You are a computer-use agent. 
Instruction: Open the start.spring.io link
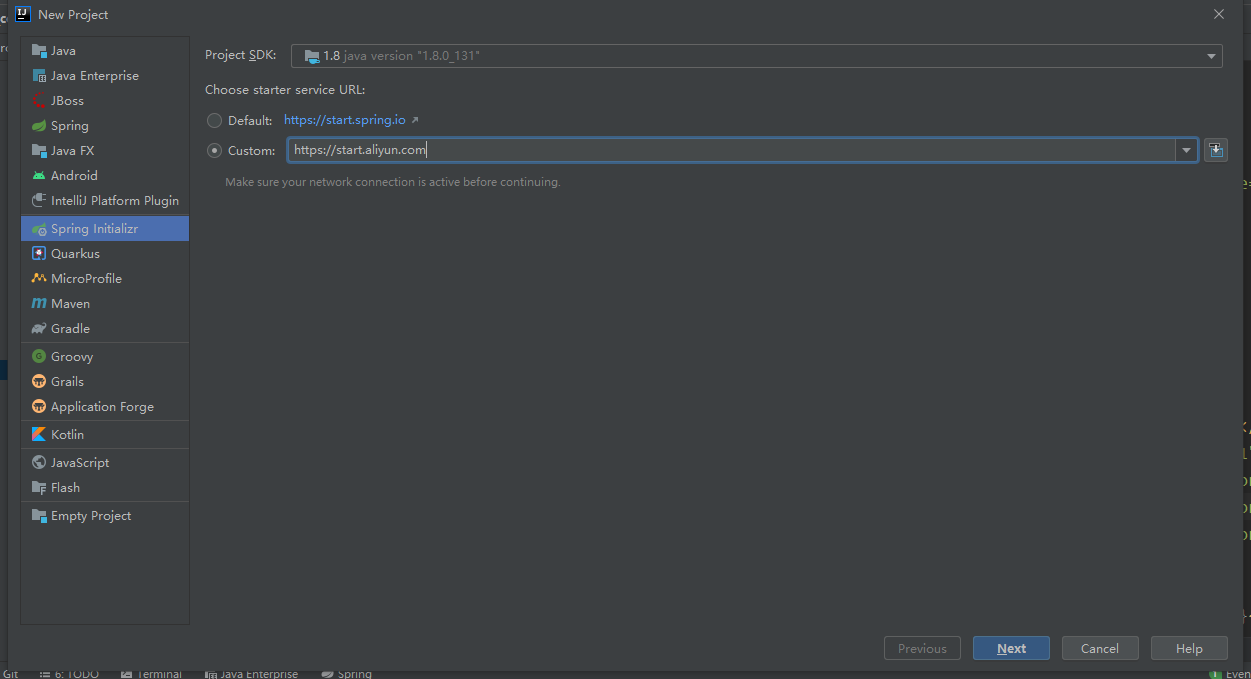pos(345,119)
